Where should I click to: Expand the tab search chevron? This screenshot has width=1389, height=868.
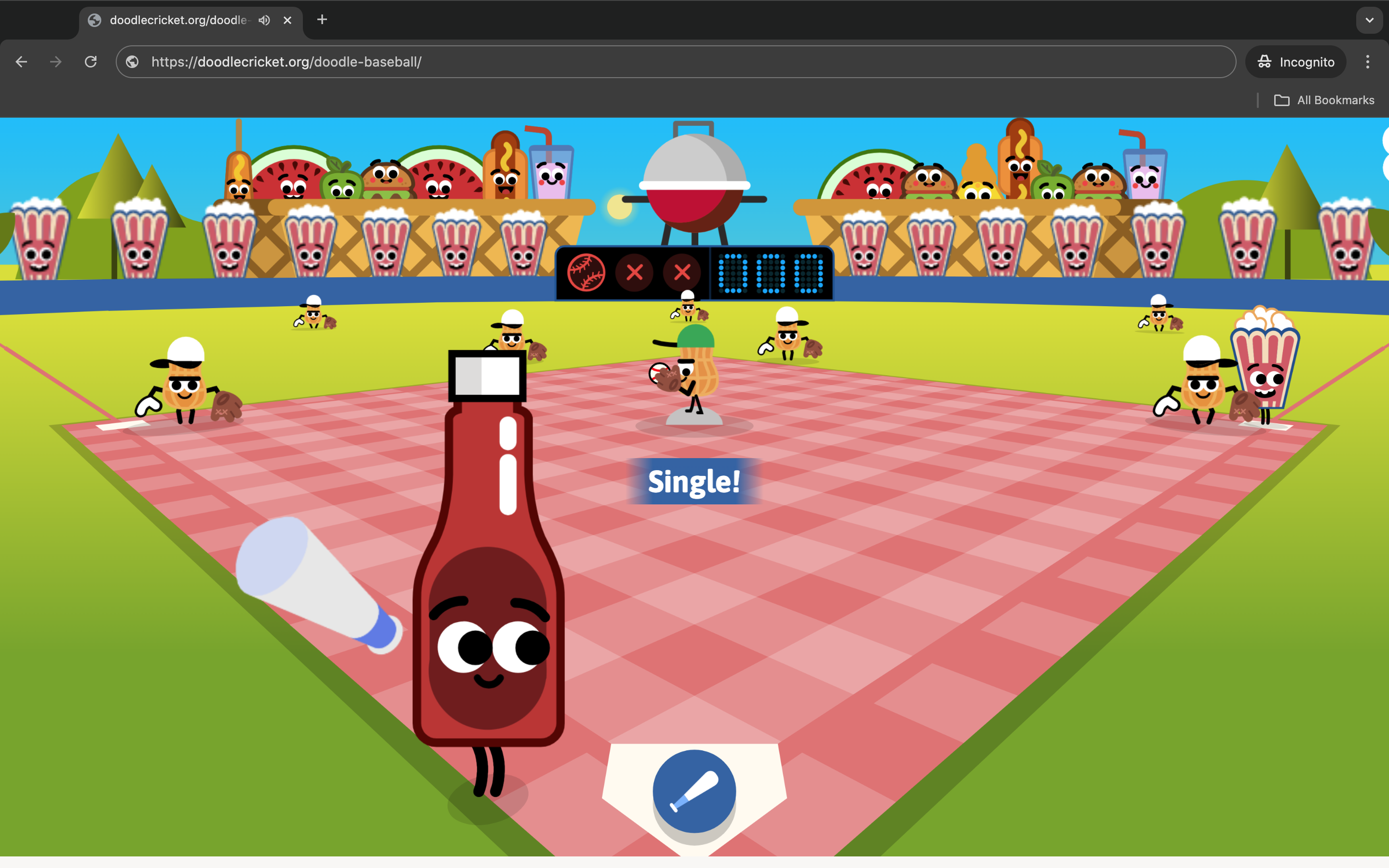point(1369,20)
